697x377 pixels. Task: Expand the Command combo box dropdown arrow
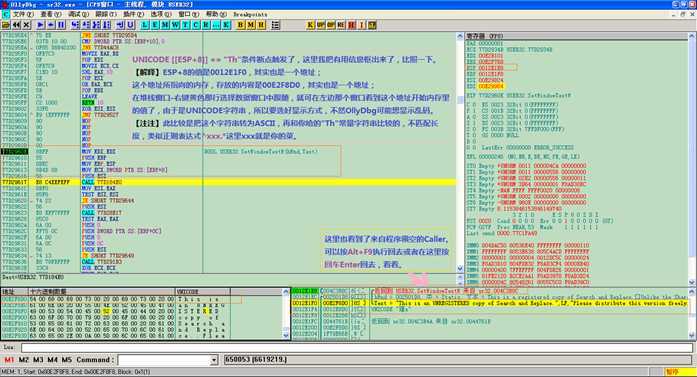[214, 360]
